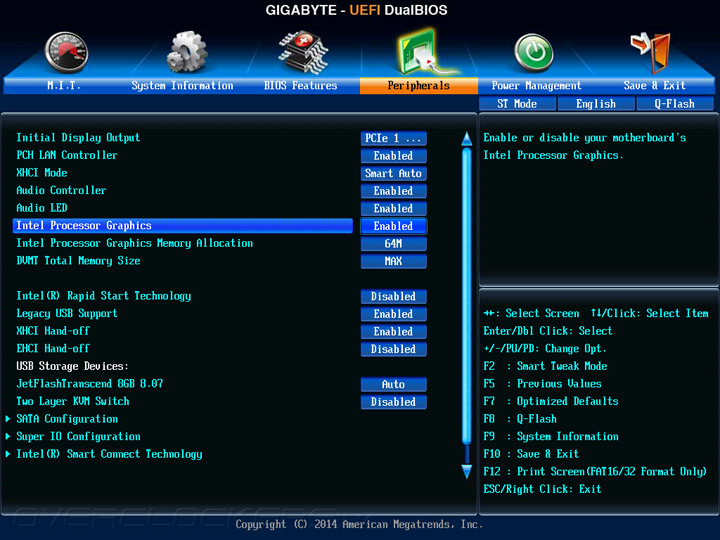The height and width of the screenshot is (540, 720).
Task: Select the PCH LAN Controller row label
Action: (67, 155)
